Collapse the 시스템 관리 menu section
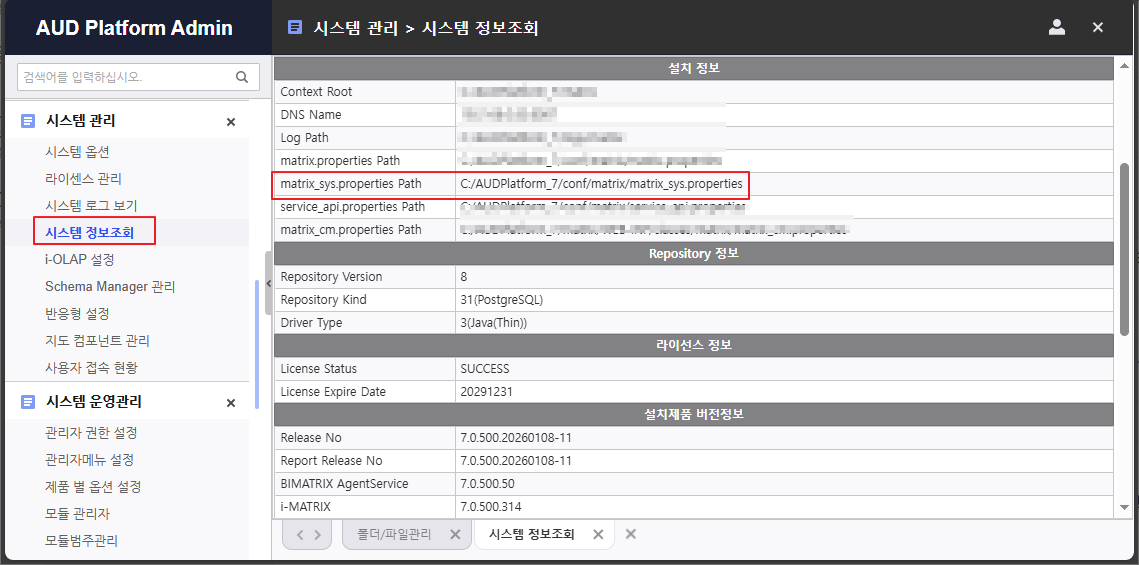The image size is (1139, 565). pyautogui.click(x=231, y=122)
